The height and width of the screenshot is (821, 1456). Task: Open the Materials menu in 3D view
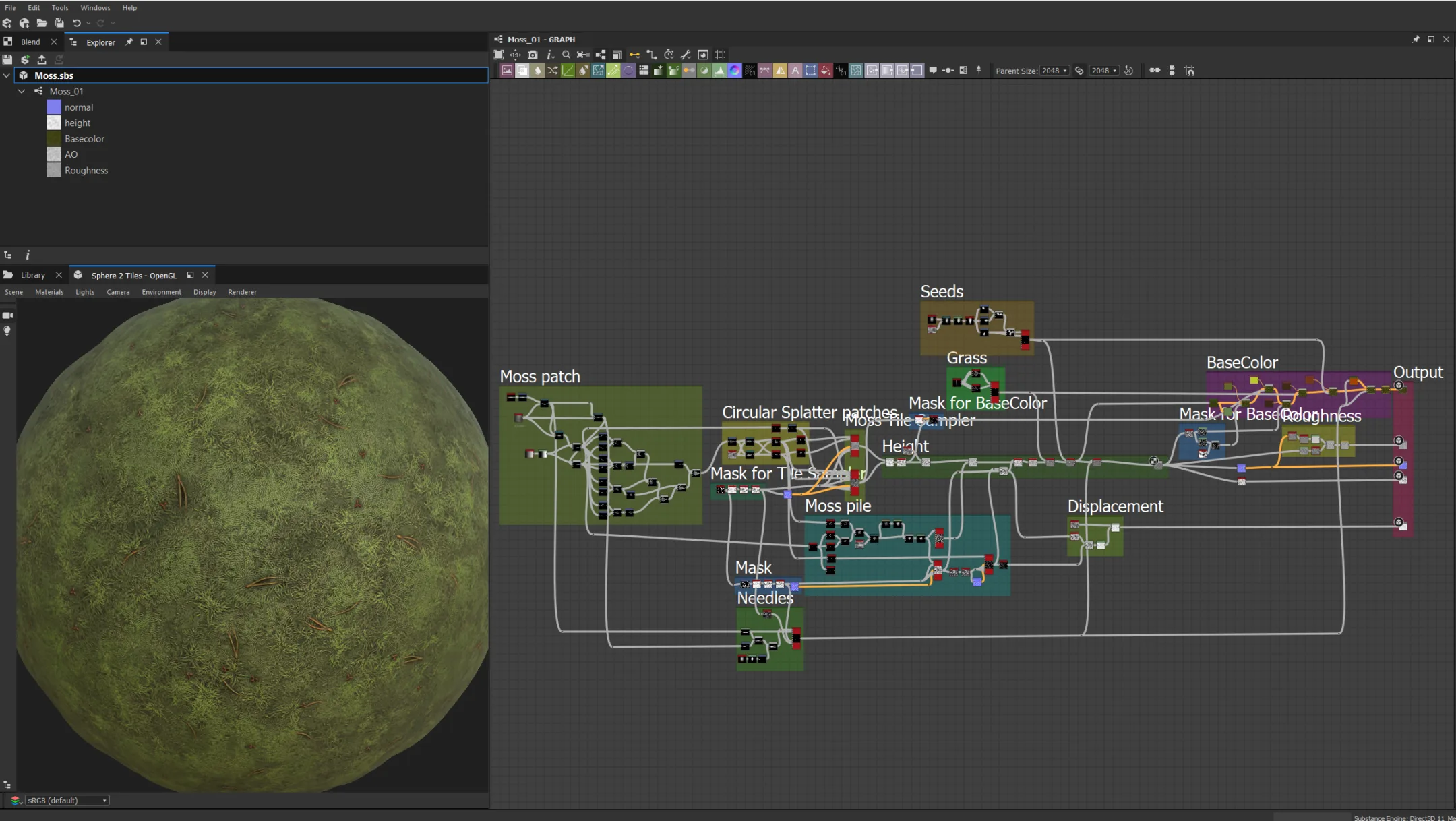49,292
